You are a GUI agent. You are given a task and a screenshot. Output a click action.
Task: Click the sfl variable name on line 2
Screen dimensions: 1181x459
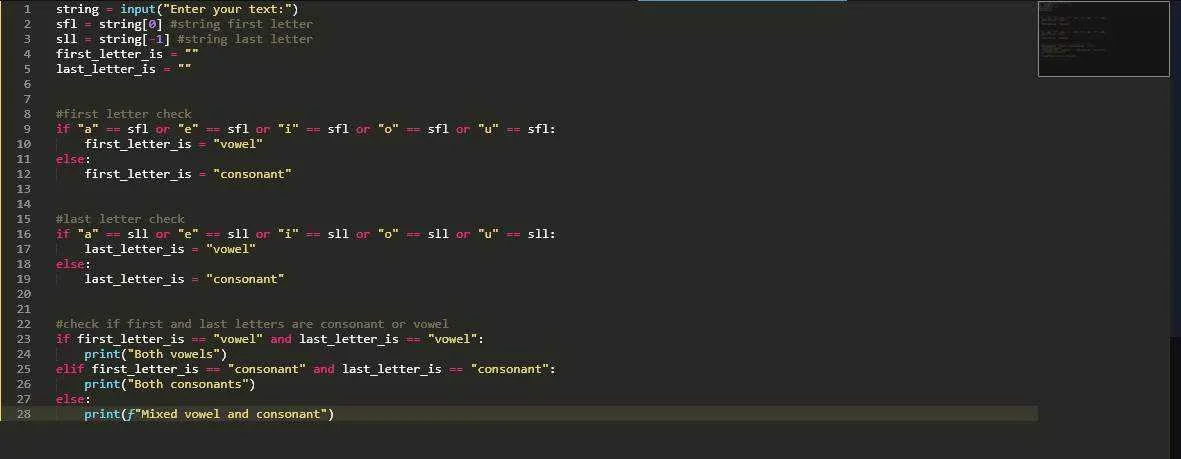[66, 24]
